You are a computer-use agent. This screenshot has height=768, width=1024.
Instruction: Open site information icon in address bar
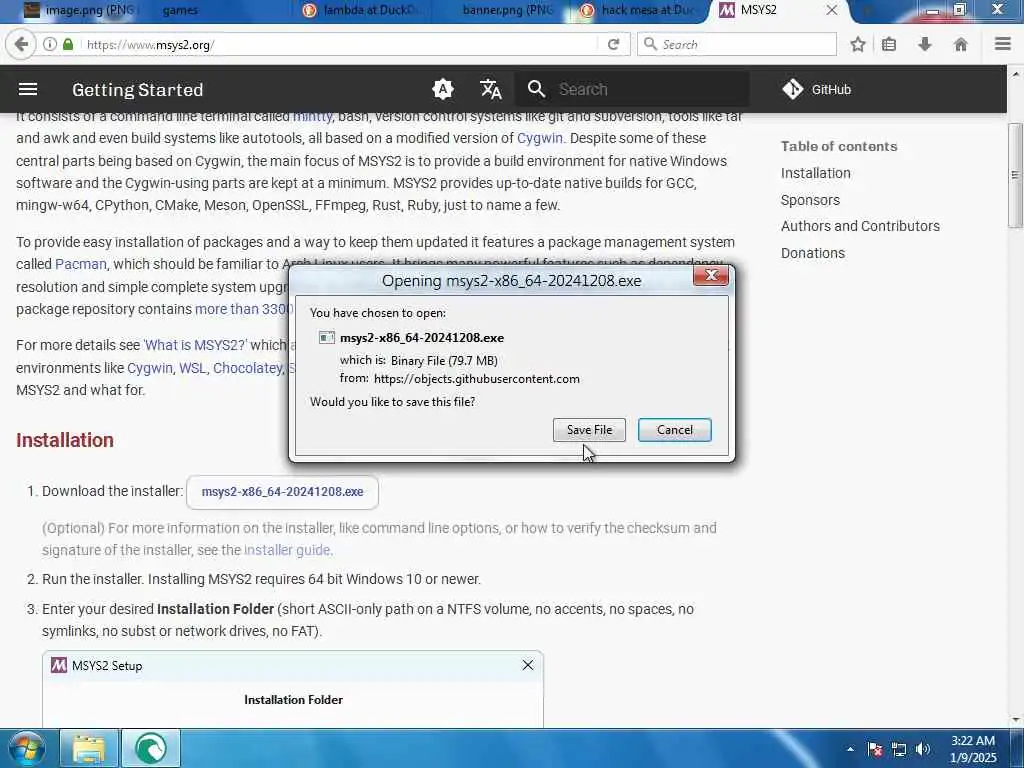[50, 44]
